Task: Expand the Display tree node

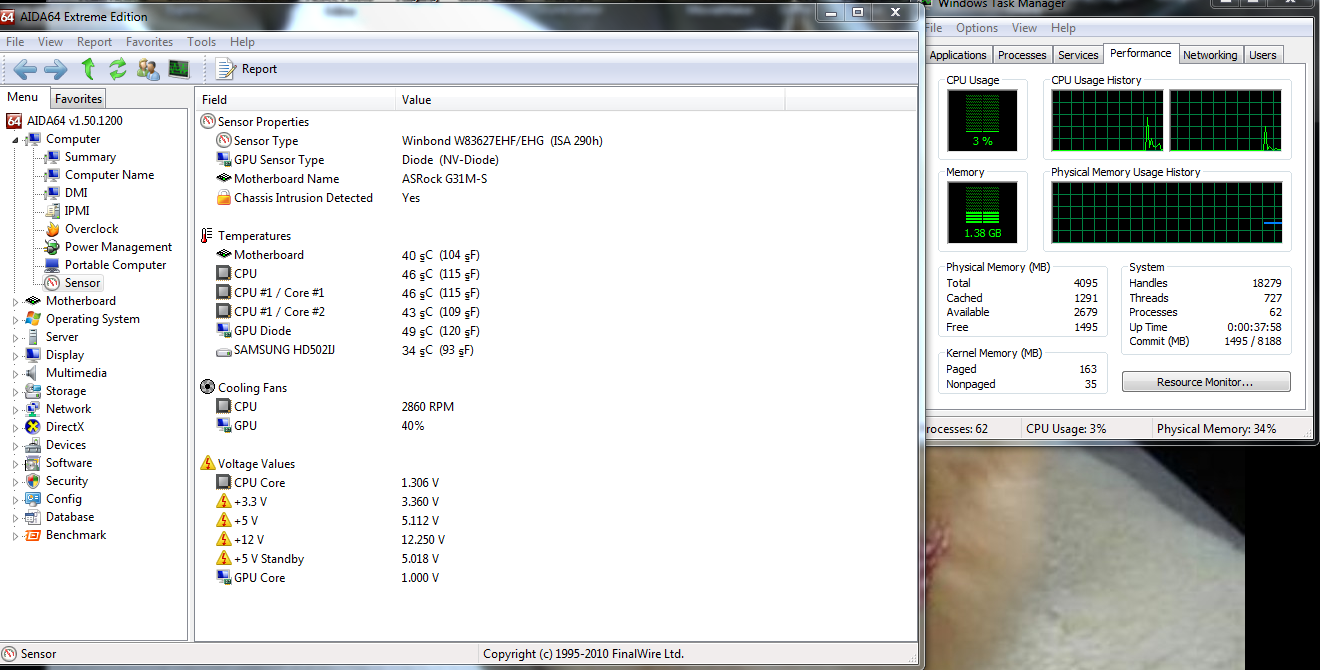Action: 15,355
